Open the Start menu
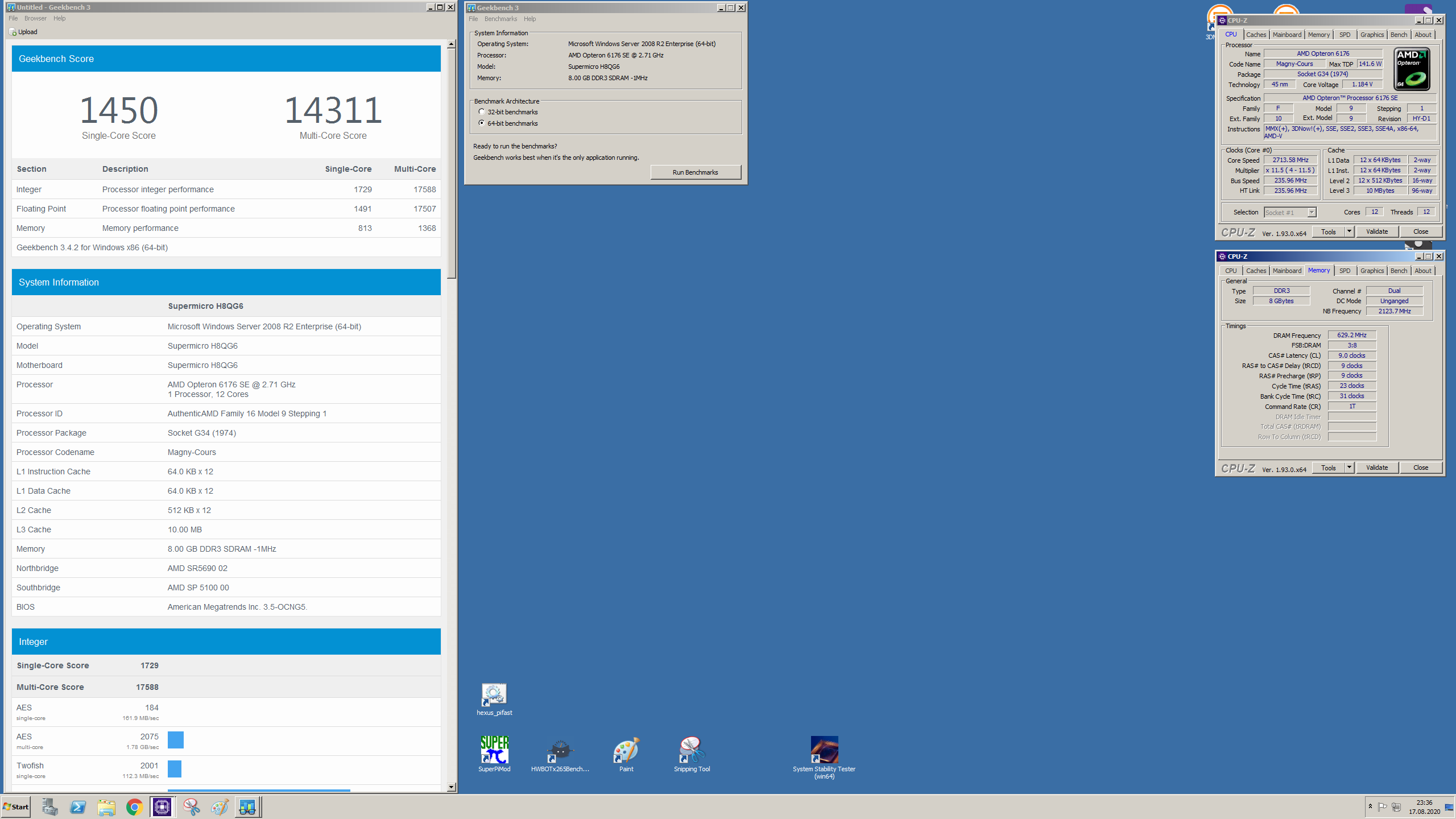The width and height of the screenshot is (1456, 819). click(x=16, y=806)
